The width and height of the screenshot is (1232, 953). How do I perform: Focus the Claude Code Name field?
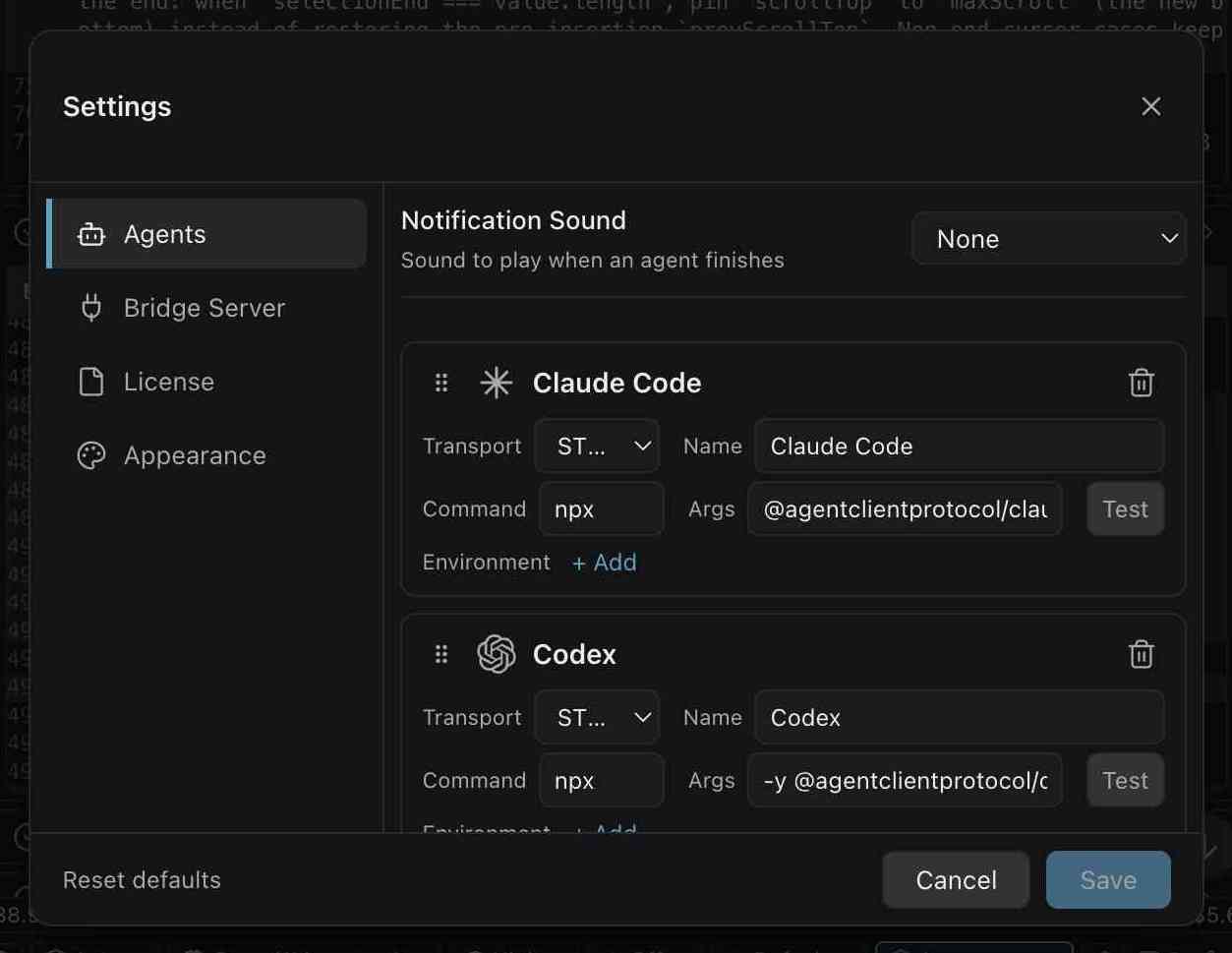click(960, 446)
